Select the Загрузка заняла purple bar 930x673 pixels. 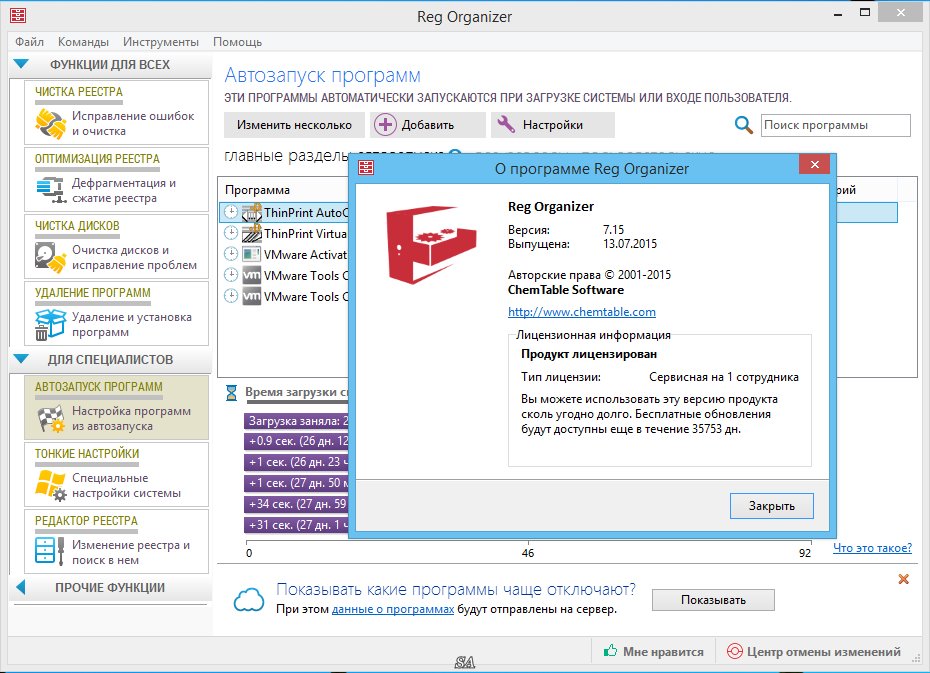coord(296,420)
